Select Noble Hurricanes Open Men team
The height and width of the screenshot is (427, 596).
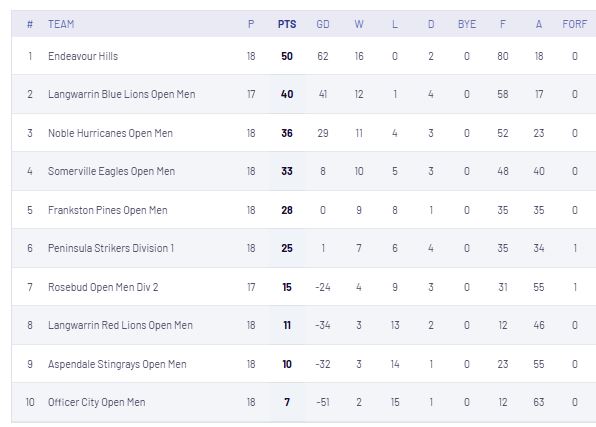110,133
